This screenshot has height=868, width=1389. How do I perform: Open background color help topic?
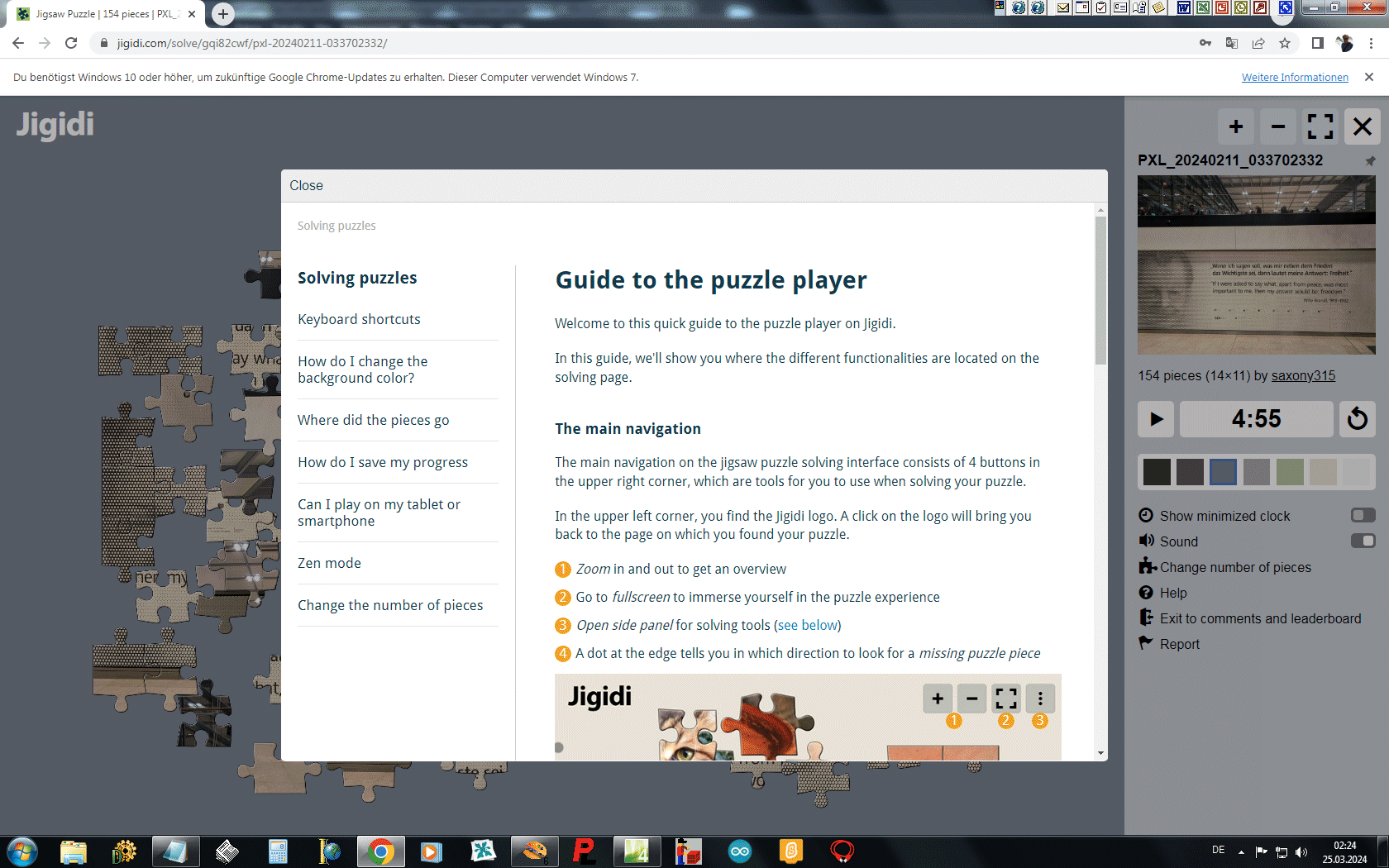(x=363, y=370)
